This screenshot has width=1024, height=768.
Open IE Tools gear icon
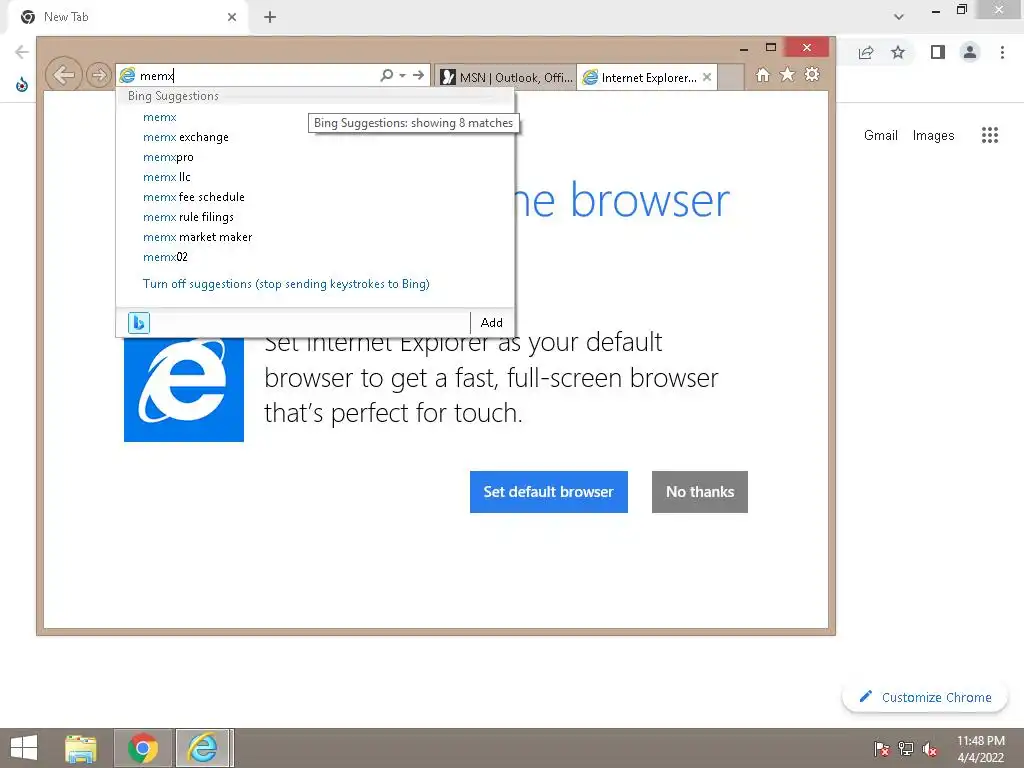pos(812,75)
